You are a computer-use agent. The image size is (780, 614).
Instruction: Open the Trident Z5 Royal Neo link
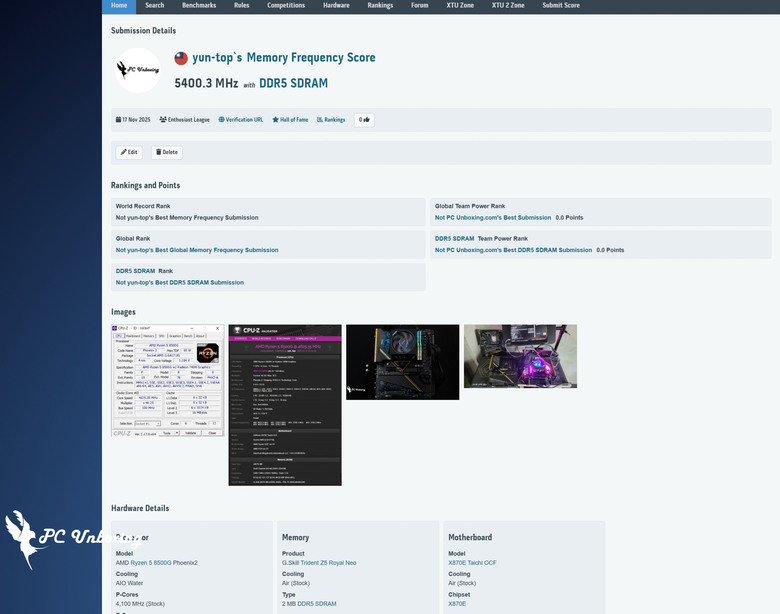click(328, 563)
